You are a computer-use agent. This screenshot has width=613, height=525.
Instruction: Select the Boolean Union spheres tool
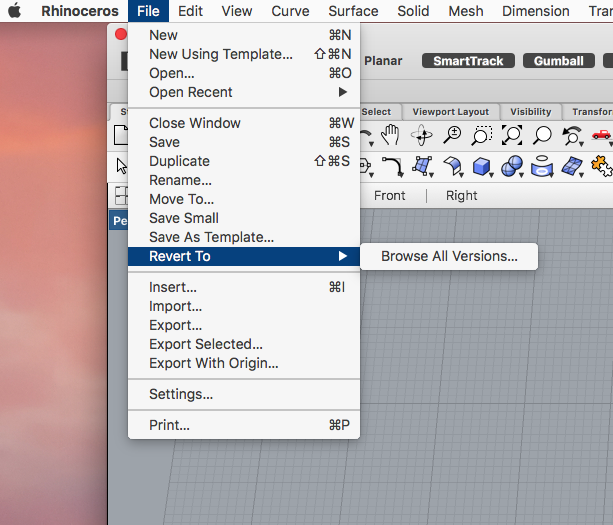(512, 166)
